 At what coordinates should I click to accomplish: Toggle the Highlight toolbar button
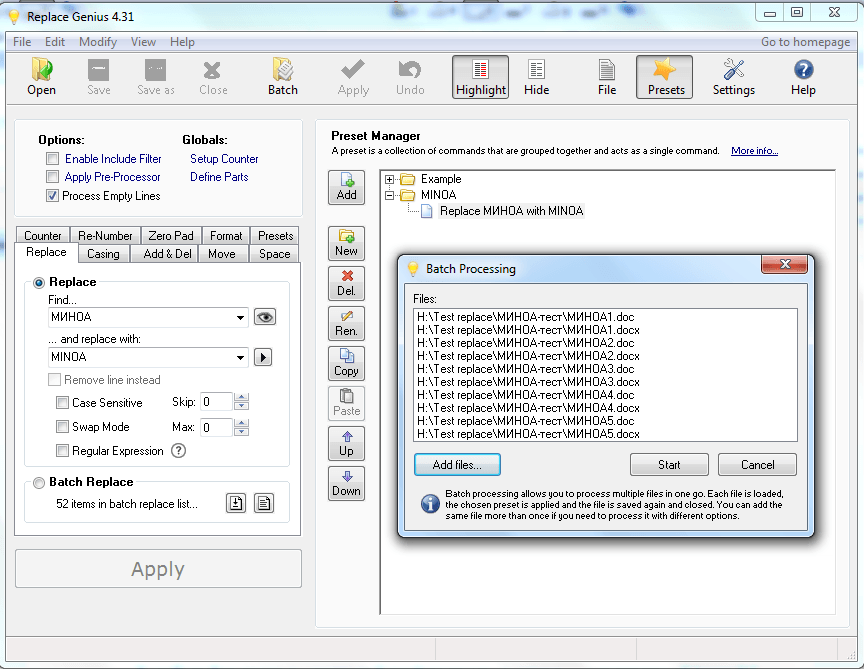480,77
